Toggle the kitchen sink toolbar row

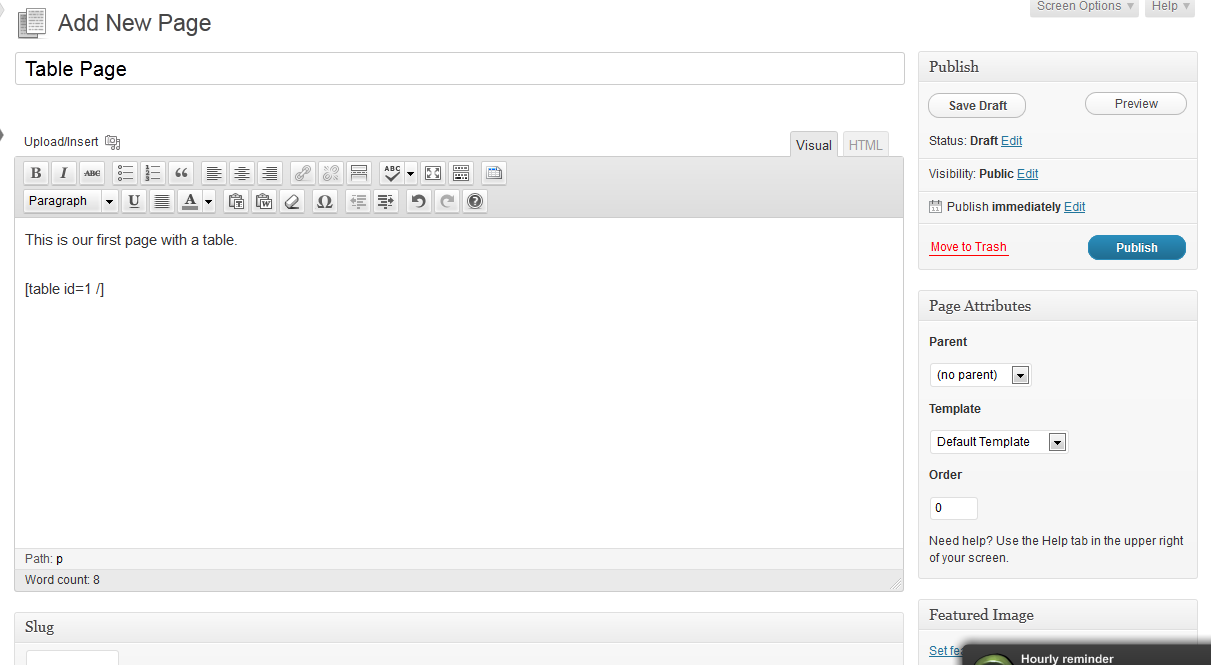(x=460, y=173)
